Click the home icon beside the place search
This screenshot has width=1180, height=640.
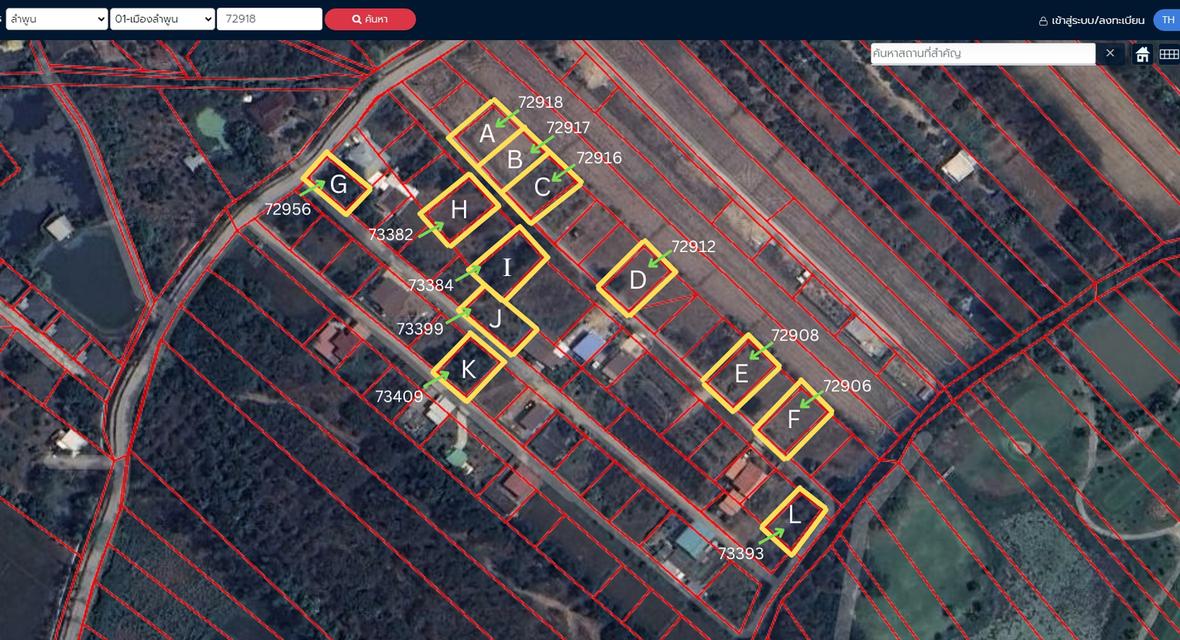pyautogui.click(x=1142, y=54)
